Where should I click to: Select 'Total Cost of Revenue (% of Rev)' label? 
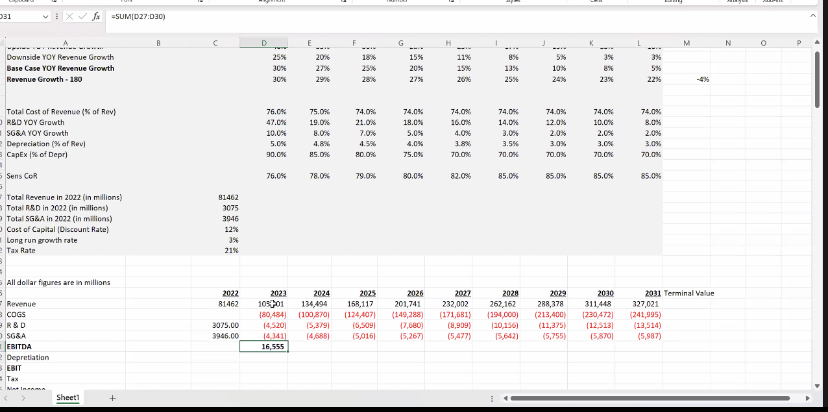[x=61, y=111]
